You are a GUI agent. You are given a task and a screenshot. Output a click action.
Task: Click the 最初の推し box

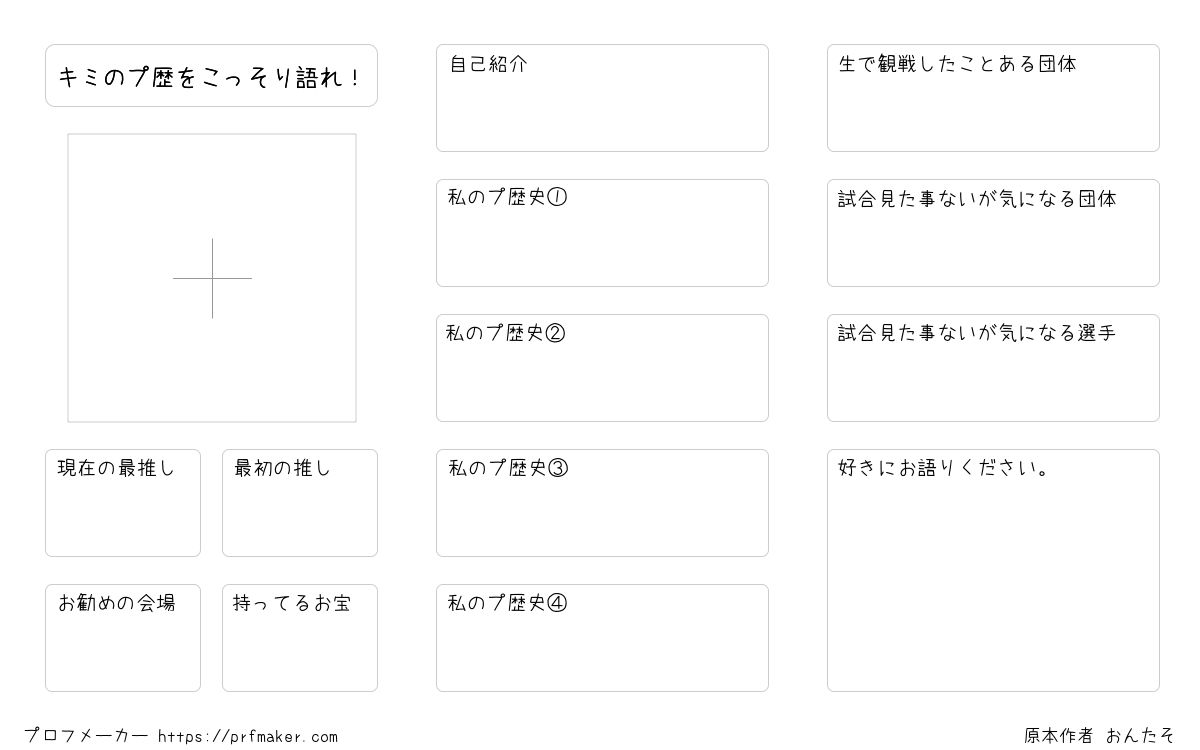(x=300, y=503)
